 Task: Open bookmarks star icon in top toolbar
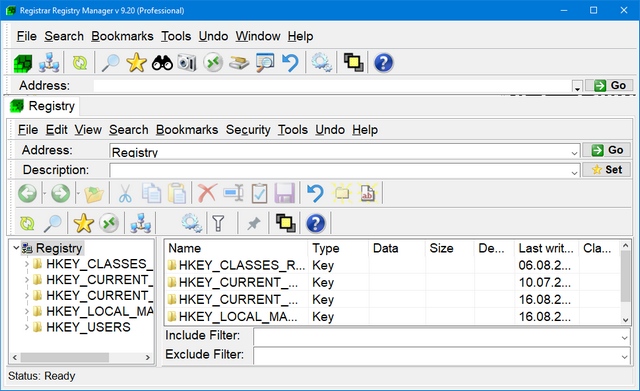[136, 63]
